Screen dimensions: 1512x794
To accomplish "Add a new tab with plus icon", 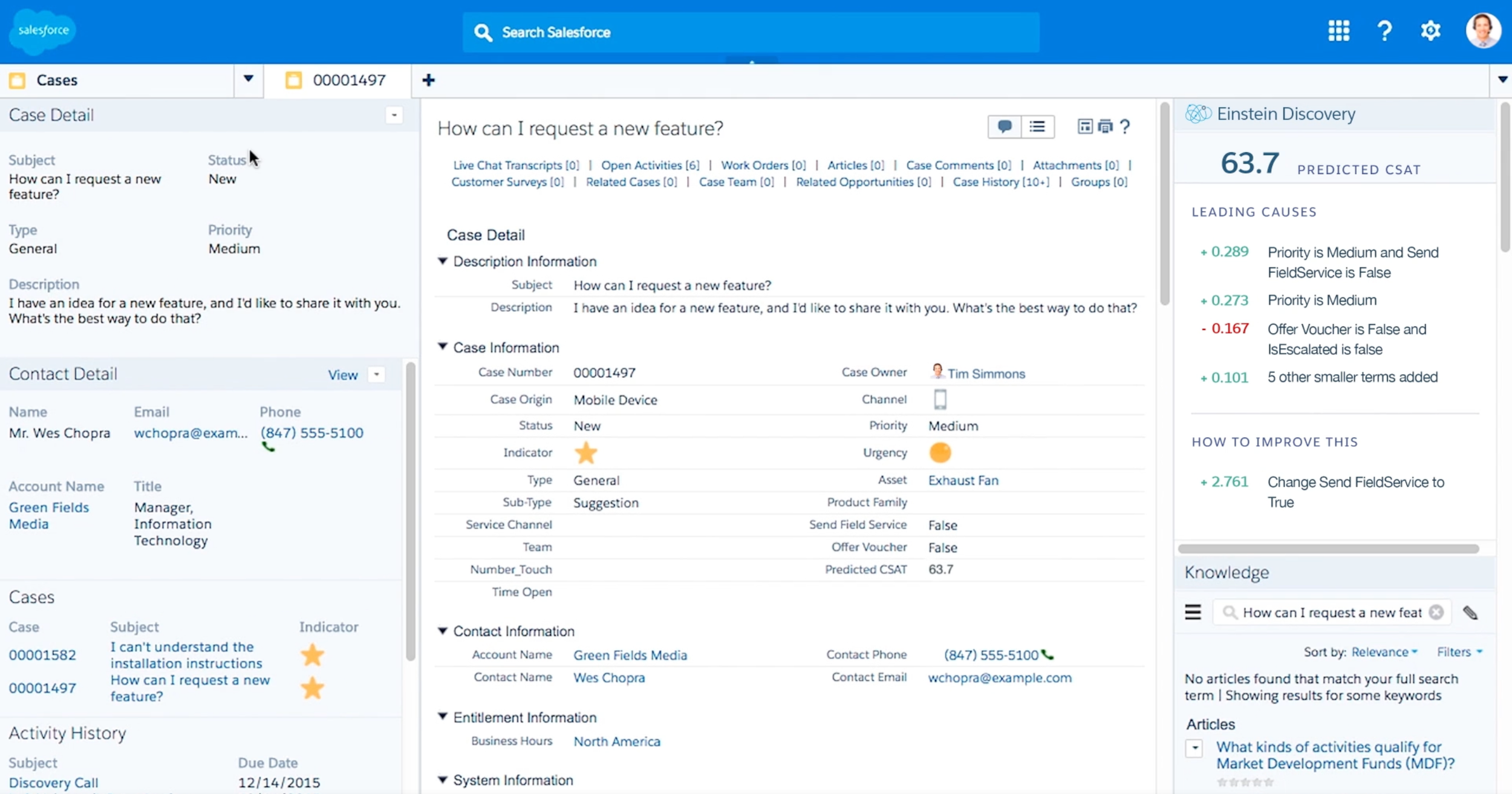I will 428,80.
